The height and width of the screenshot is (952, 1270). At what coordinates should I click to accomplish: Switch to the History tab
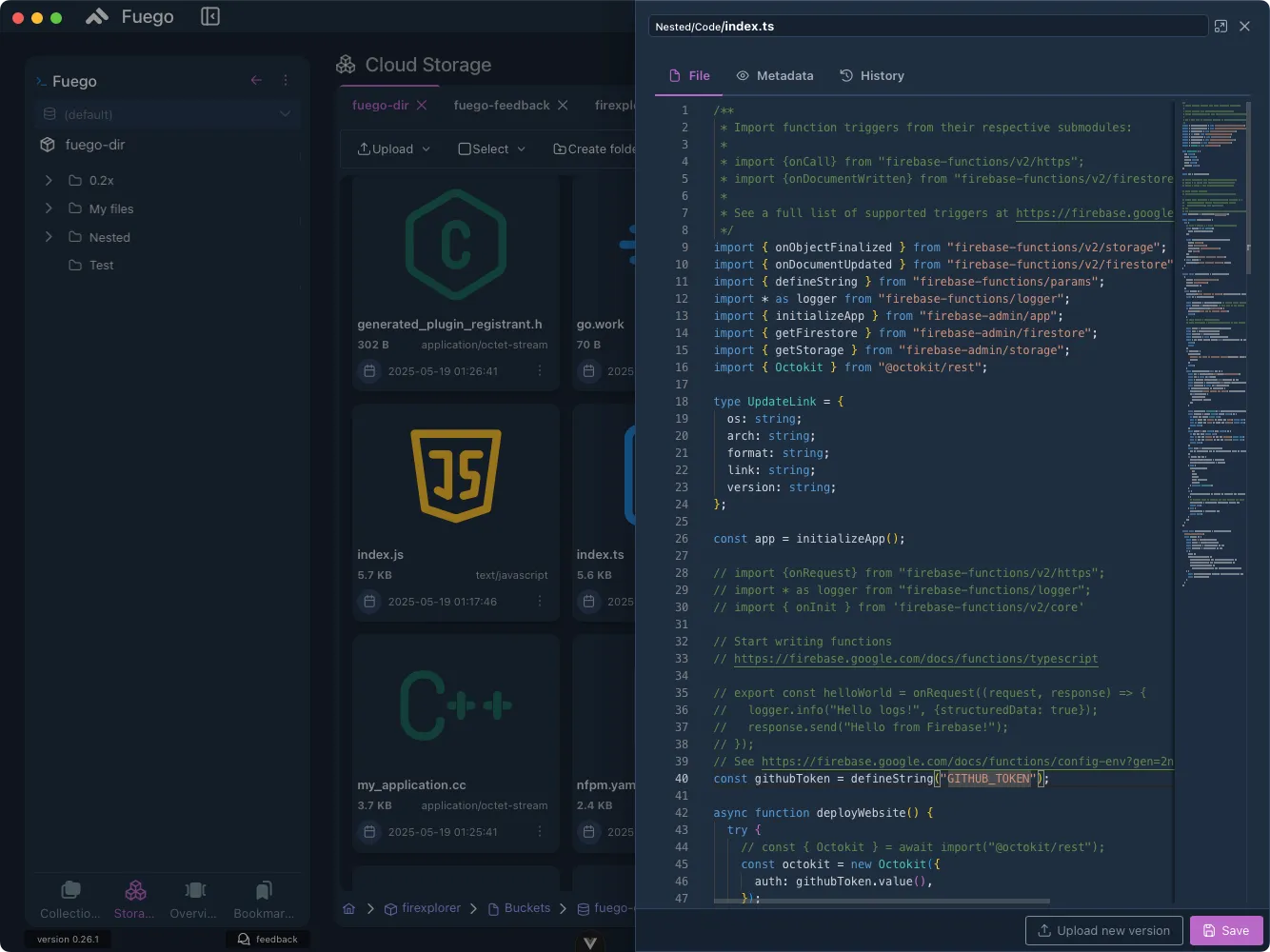click(872, 76)
